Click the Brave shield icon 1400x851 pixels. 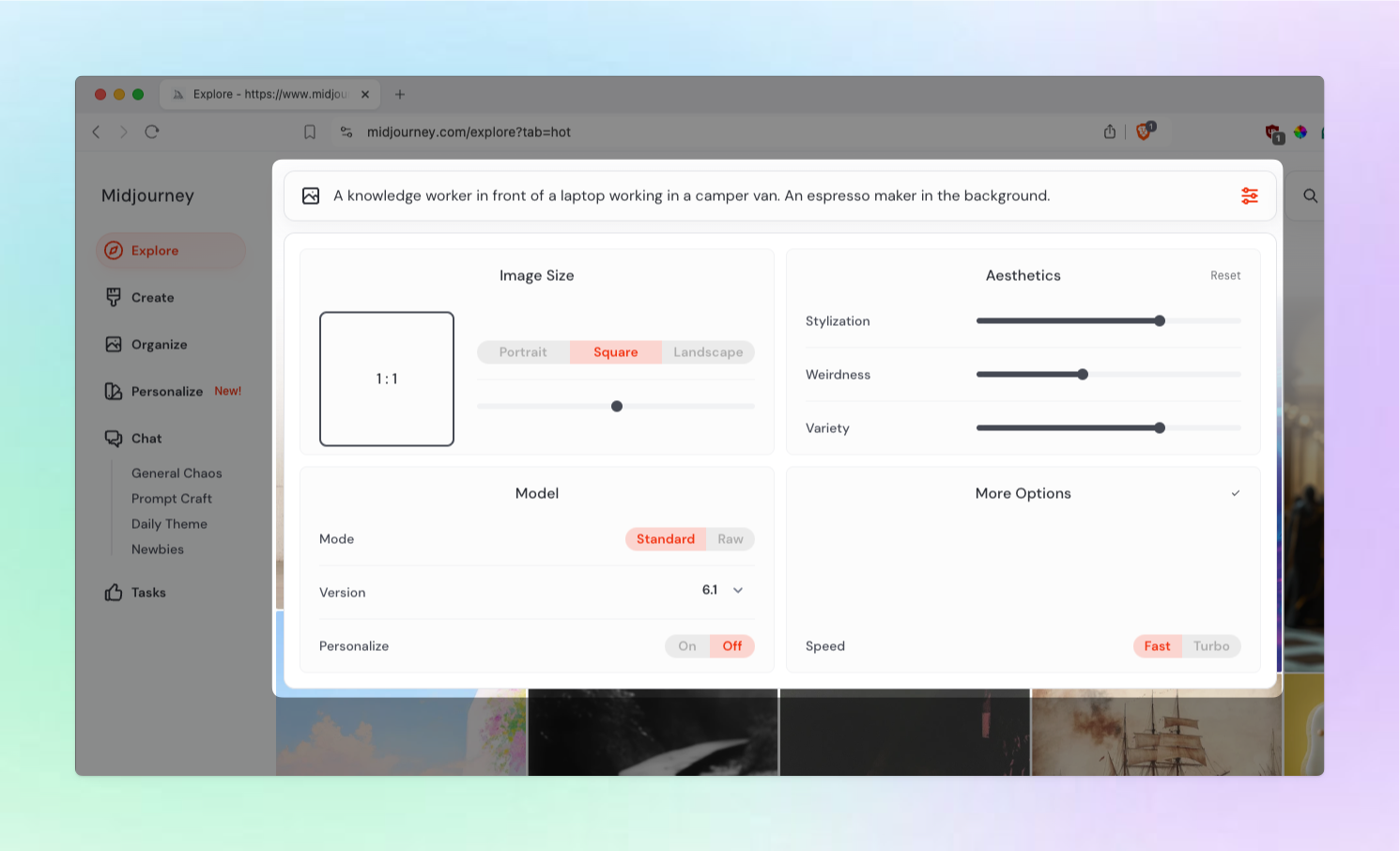(1145, 131)
